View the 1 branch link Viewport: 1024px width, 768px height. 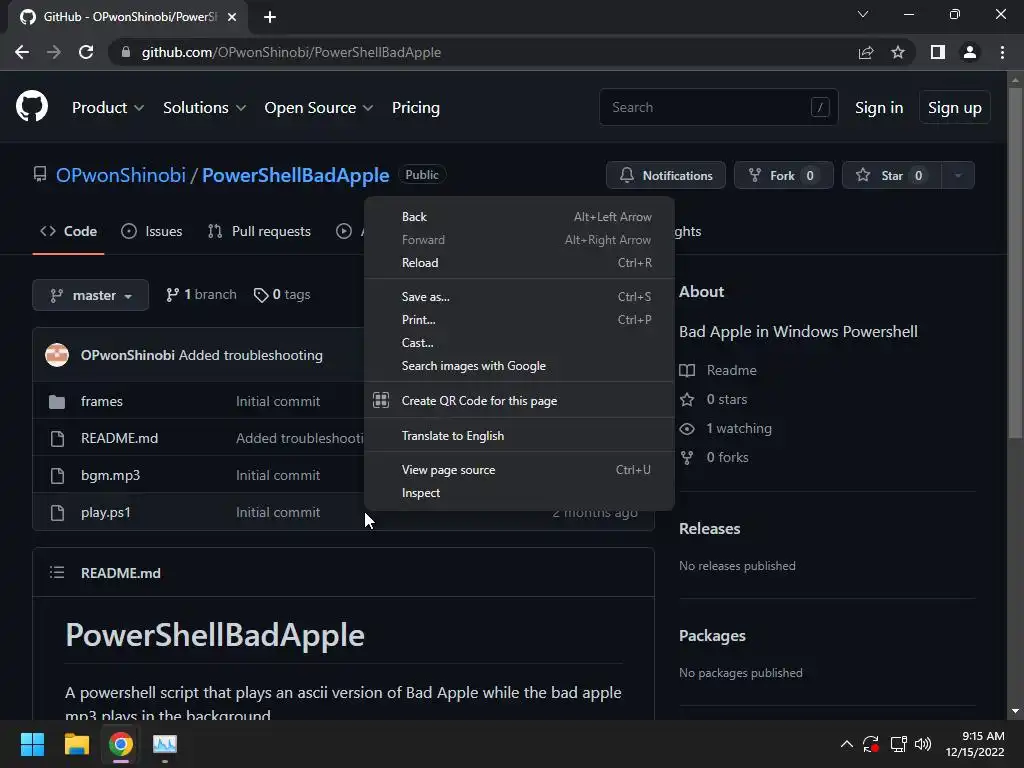coord(201,295)
